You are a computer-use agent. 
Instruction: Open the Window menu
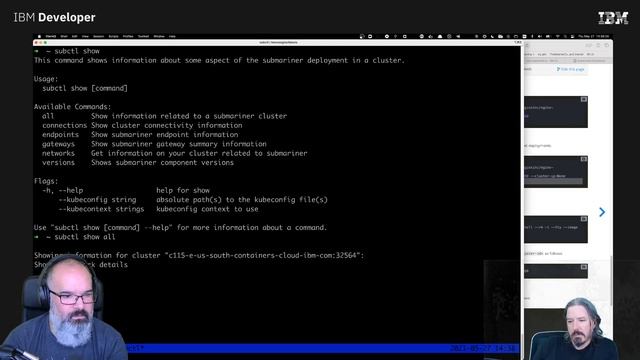pos(159,36)
